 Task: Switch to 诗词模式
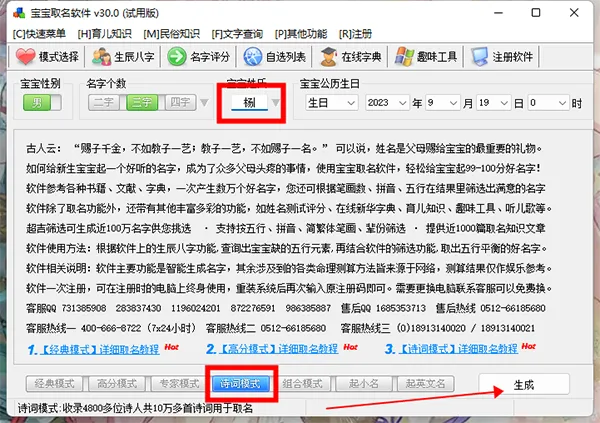pyautogui.click(x=241, y=384)
